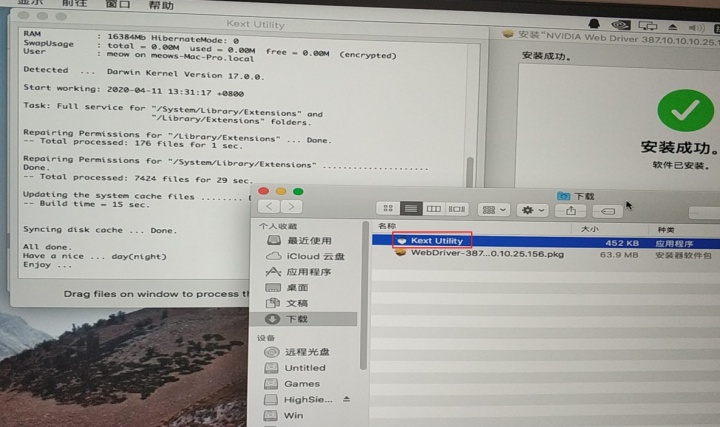This screenshot has height=427, width=720.
Task: Click the green success checkmark in the NVIDIA installer
Action: point(686,110)
